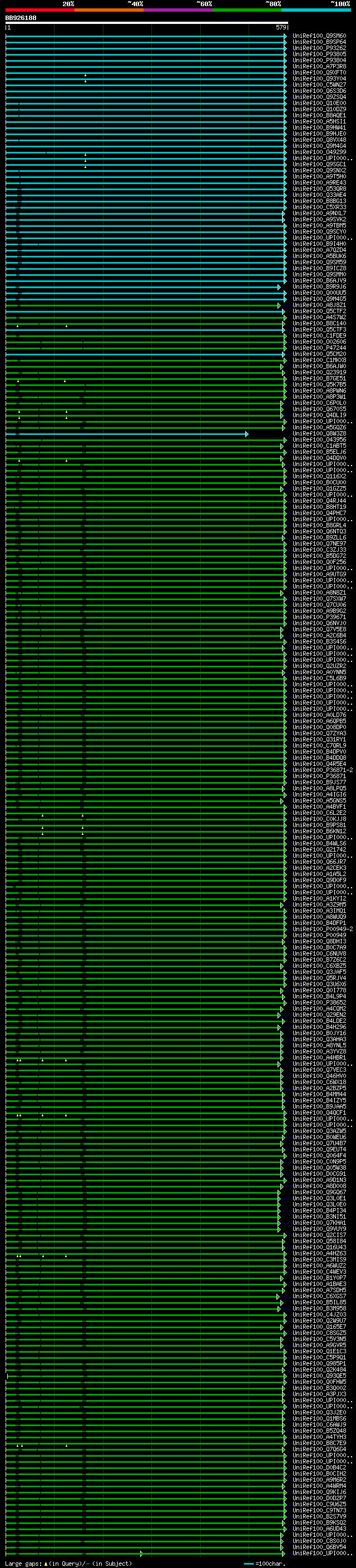Select the UniRef100_Q08DP0 label
The width and height of the screenshot is (356, 1568).
tap(319, 728)
